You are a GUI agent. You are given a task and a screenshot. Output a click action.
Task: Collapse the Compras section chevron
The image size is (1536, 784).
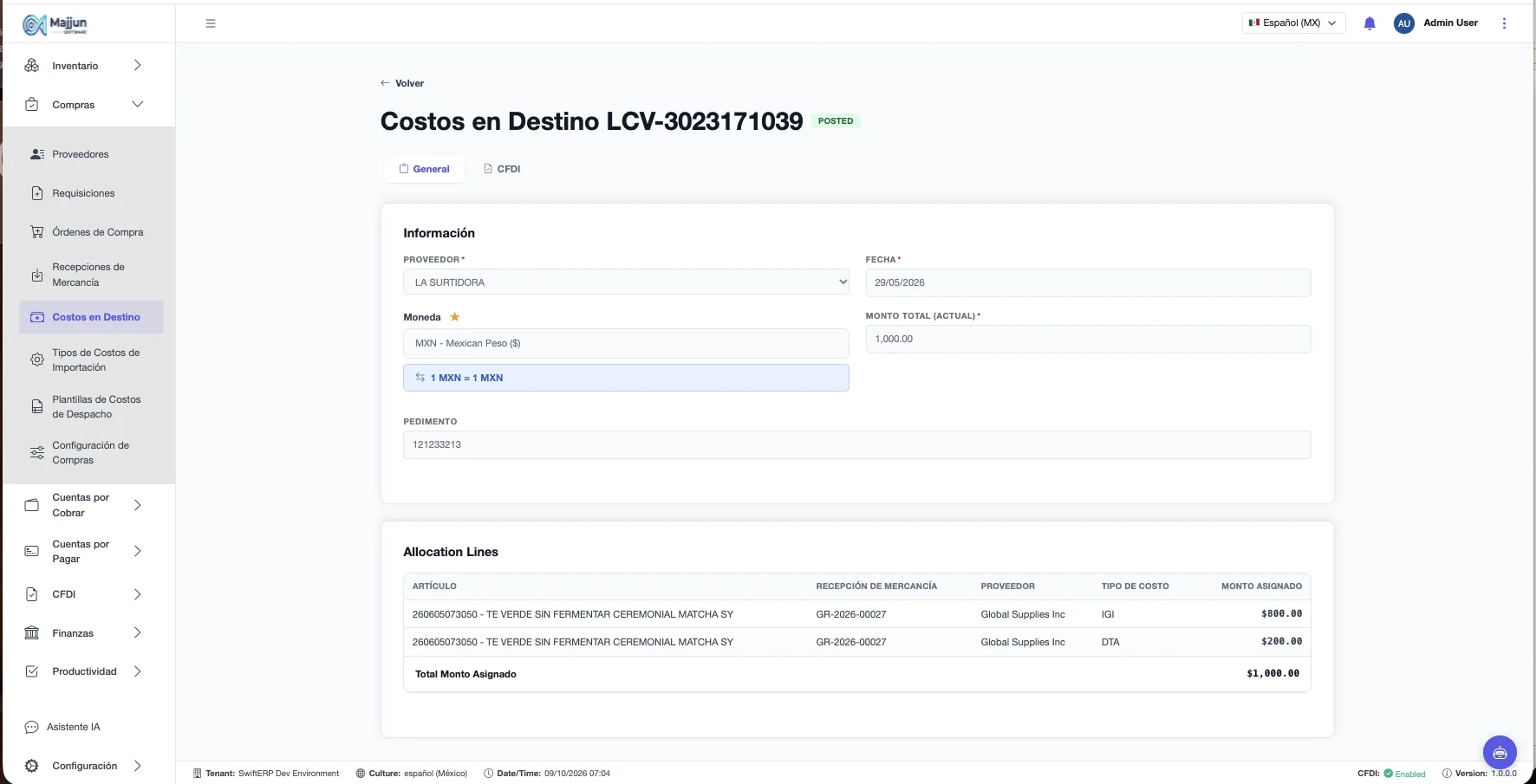point(137,105)
